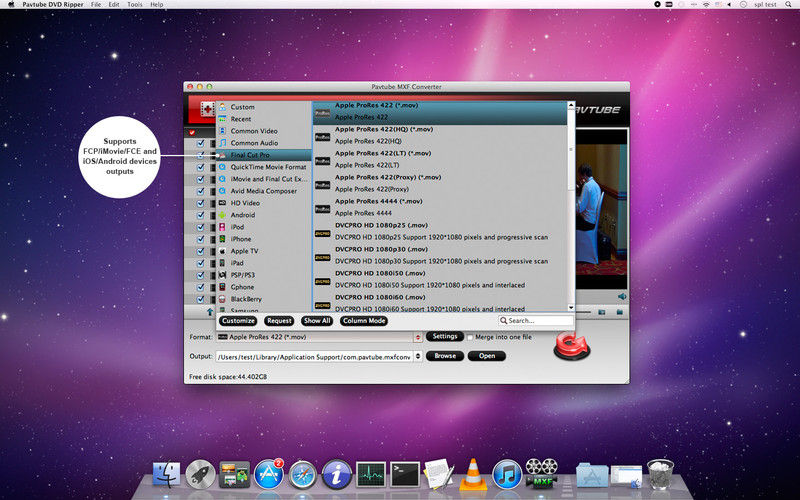Expand the Output path dropdown arrows
Screen dimensions: 800x500
(418, 356)
